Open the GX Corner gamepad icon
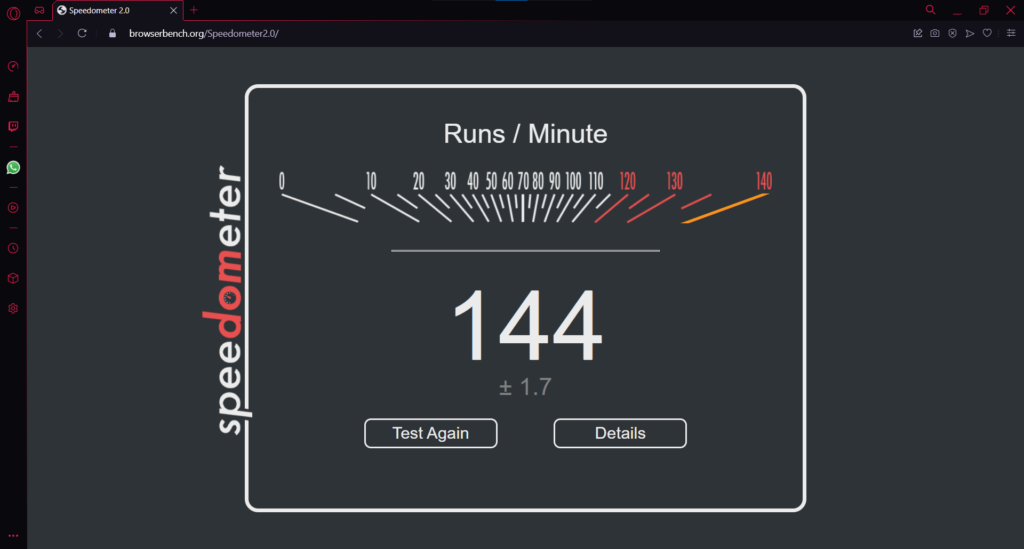 click(x=39, y=10)
